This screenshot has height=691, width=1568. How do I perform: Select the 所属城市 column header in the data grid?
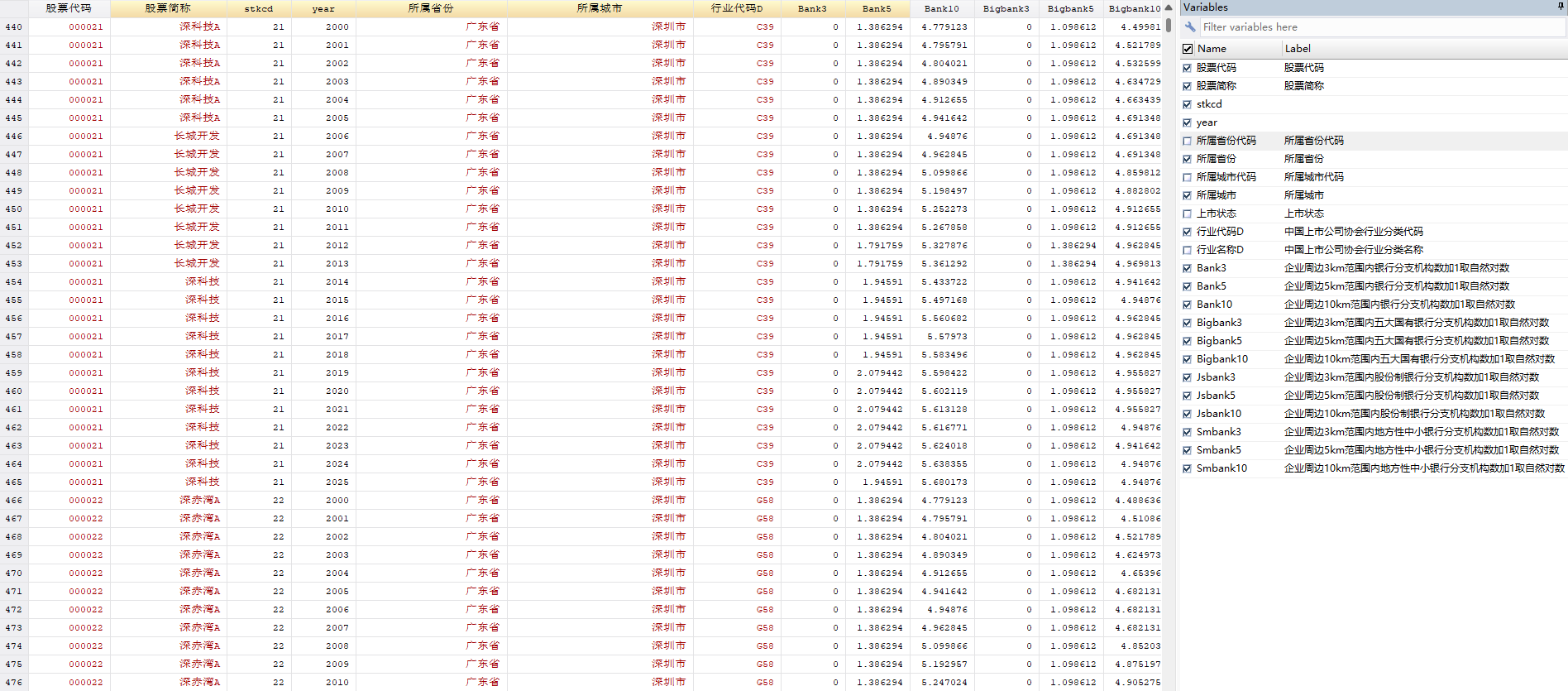600,8
